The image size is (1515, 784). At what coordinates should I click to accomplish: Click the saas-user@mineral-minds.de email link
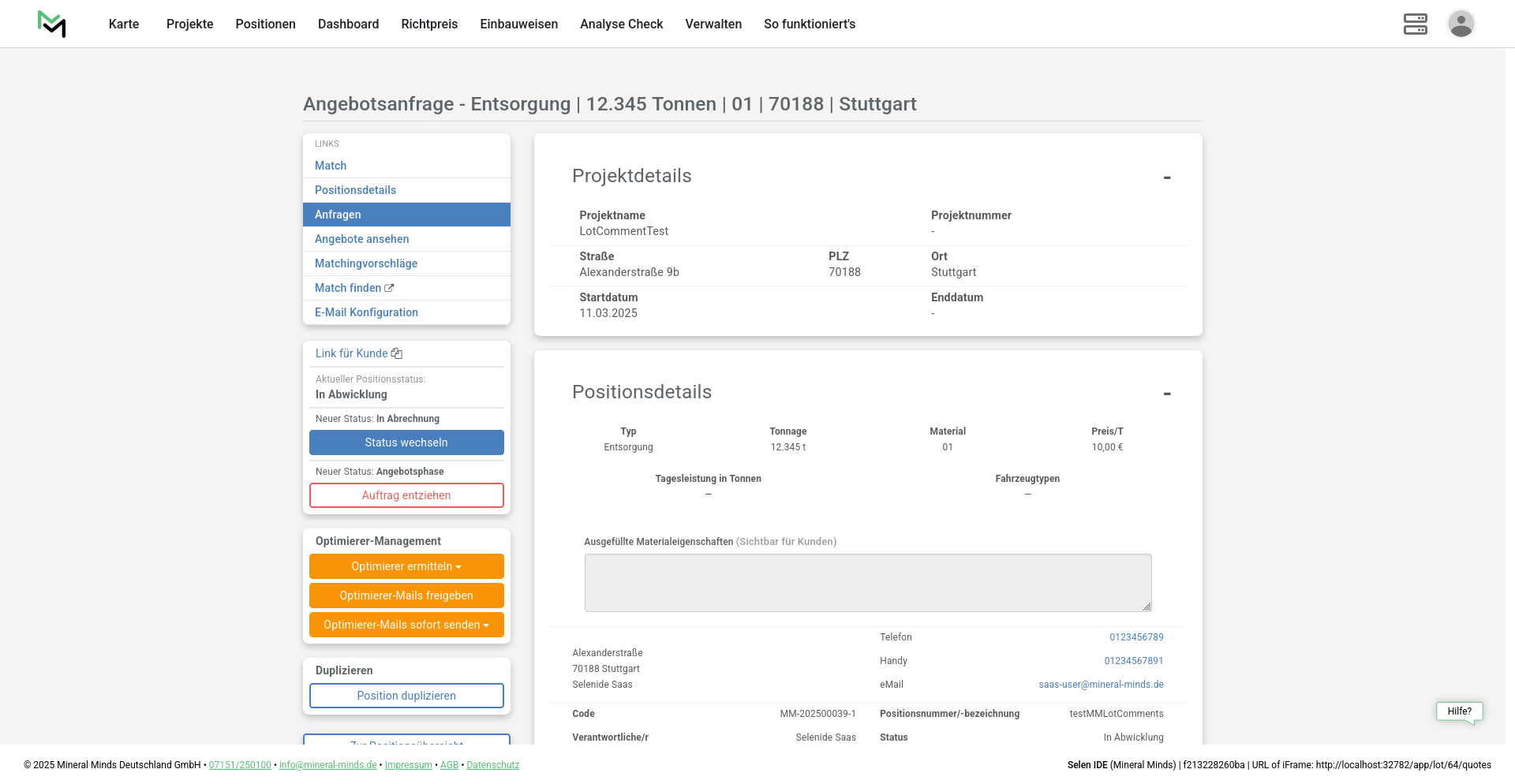pyautogui.click(x=1101, y=685)
